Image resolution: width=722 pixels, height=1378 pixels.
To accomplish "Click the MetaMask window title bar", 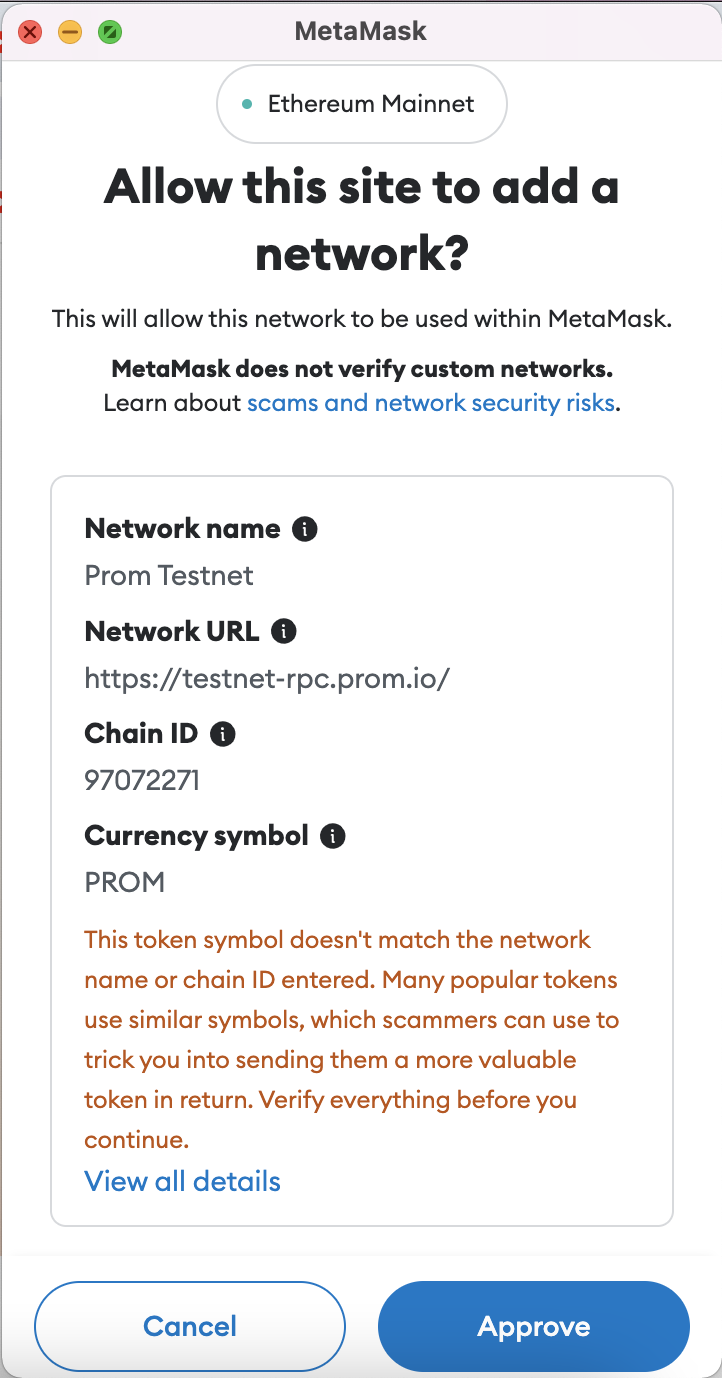I will [361, 31].
